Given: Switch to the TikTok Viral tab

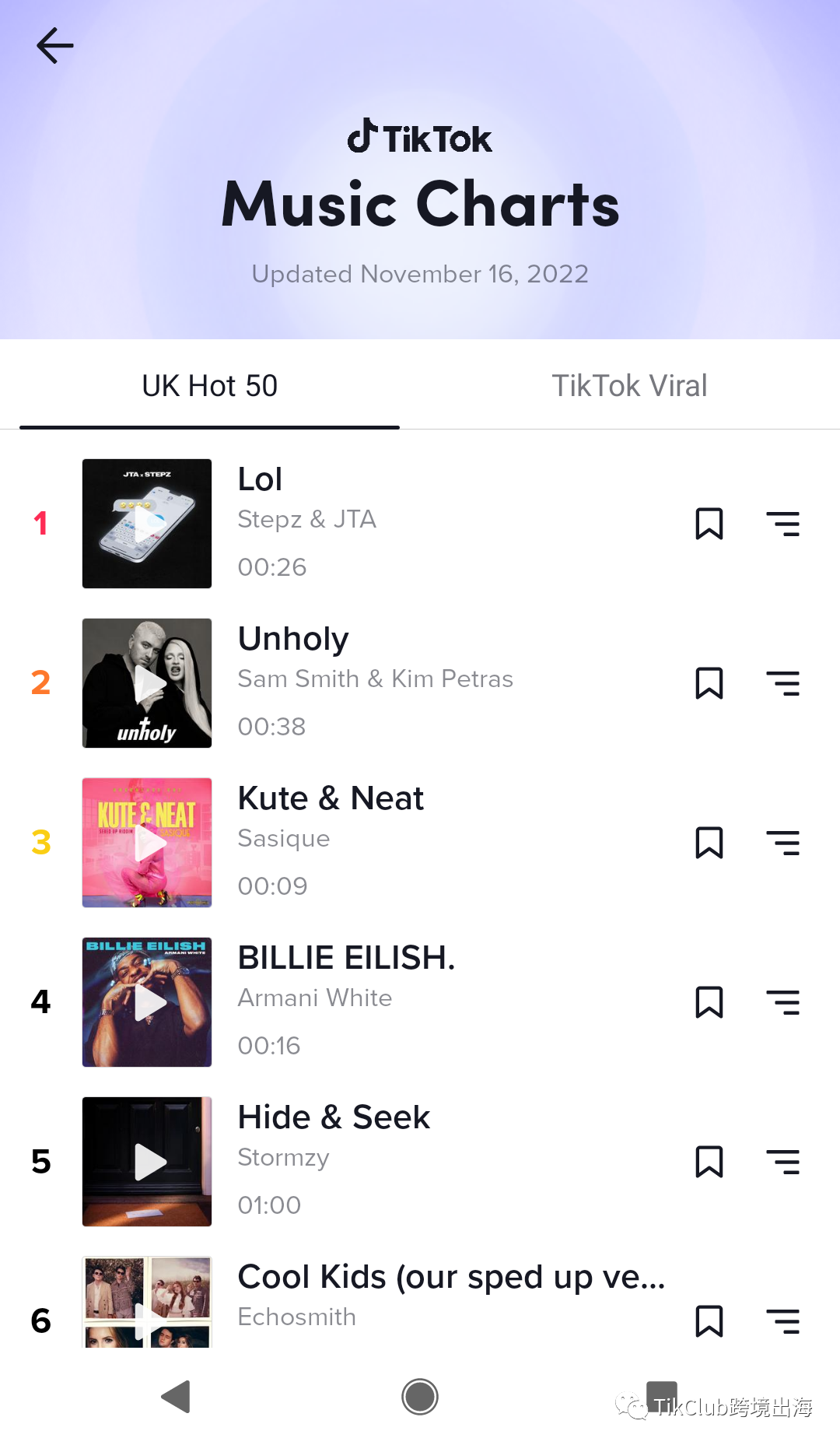Looking at the screenshot, I should pos(629,386).
